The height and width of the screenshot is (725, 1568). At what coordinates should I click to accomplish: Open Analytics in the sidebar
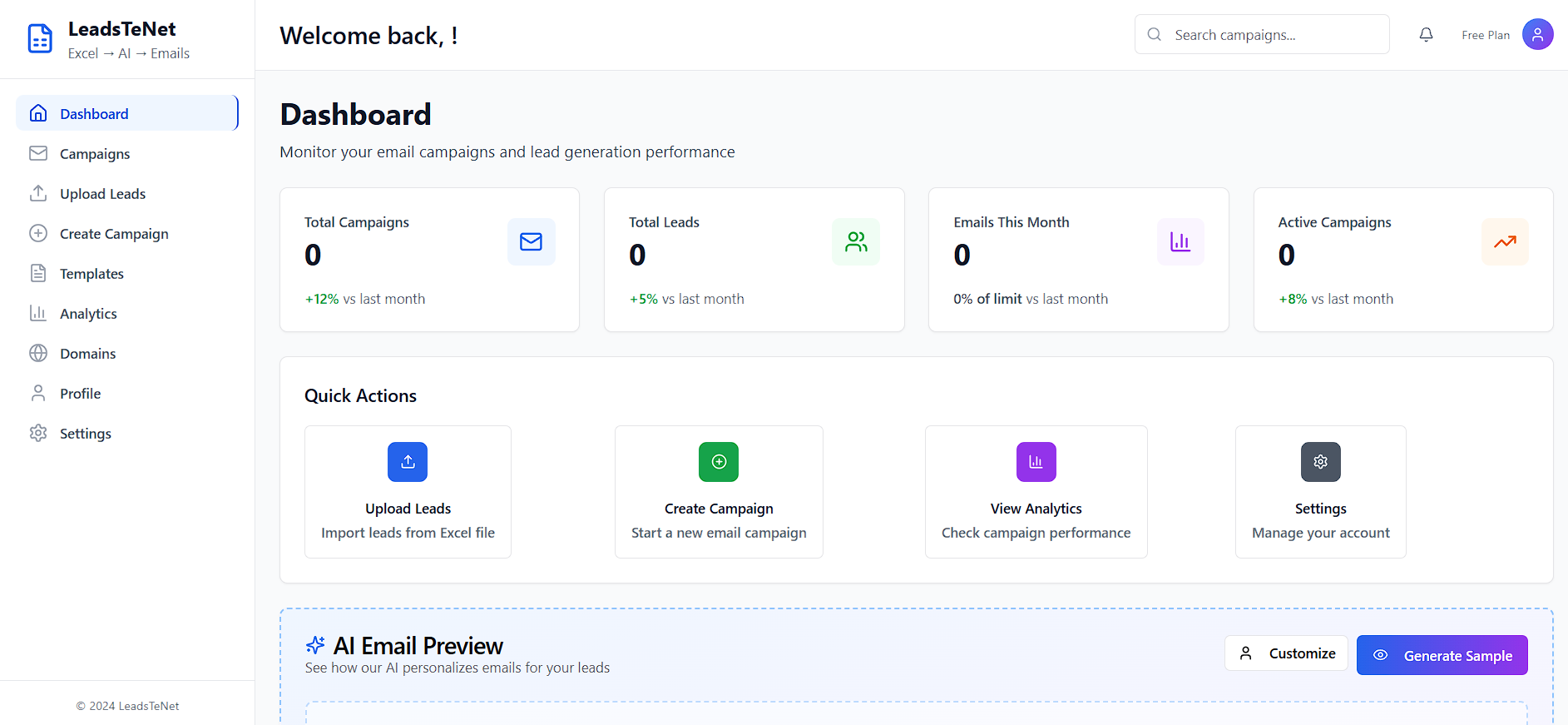coord(127,313)
